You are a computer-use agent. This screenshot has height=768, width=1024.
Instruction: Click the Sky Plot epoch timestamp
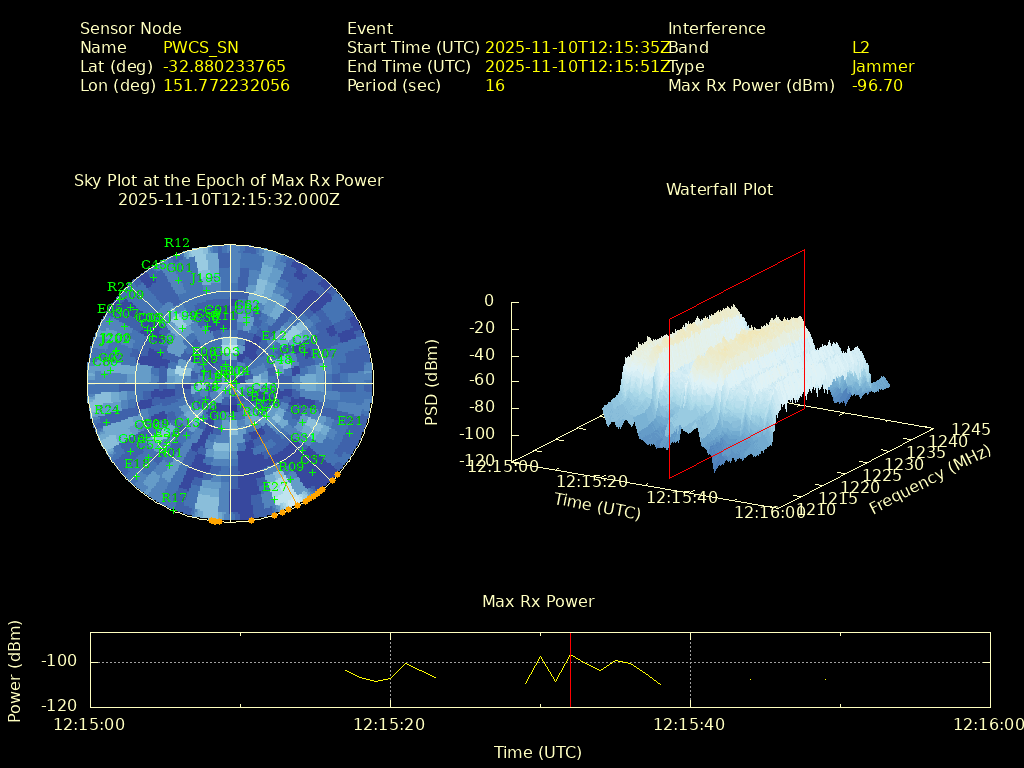[228, 199]
